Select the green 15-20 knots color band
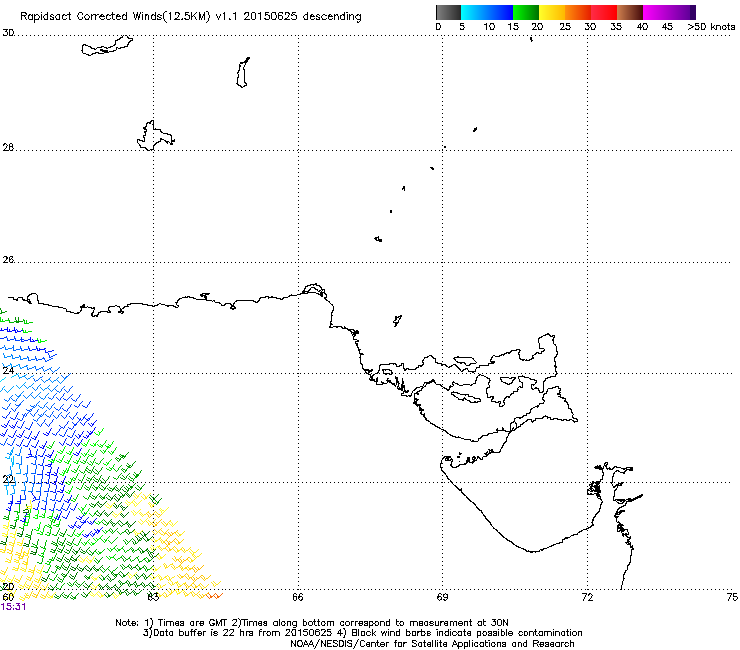 click(526, 12)
